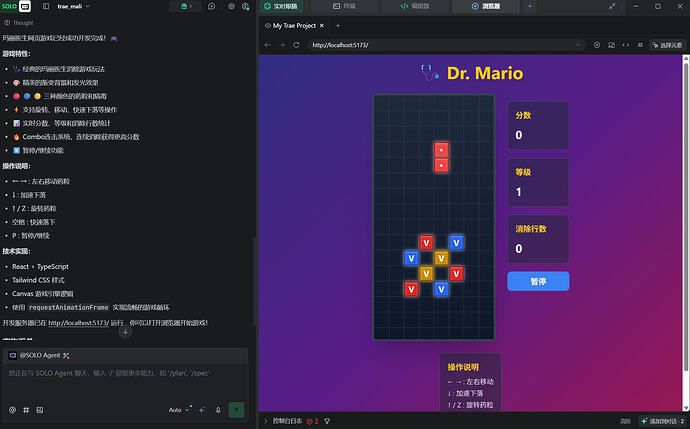
Task: Expand the 控制台日志 console log panel
Action: click(x=283, y=421)
